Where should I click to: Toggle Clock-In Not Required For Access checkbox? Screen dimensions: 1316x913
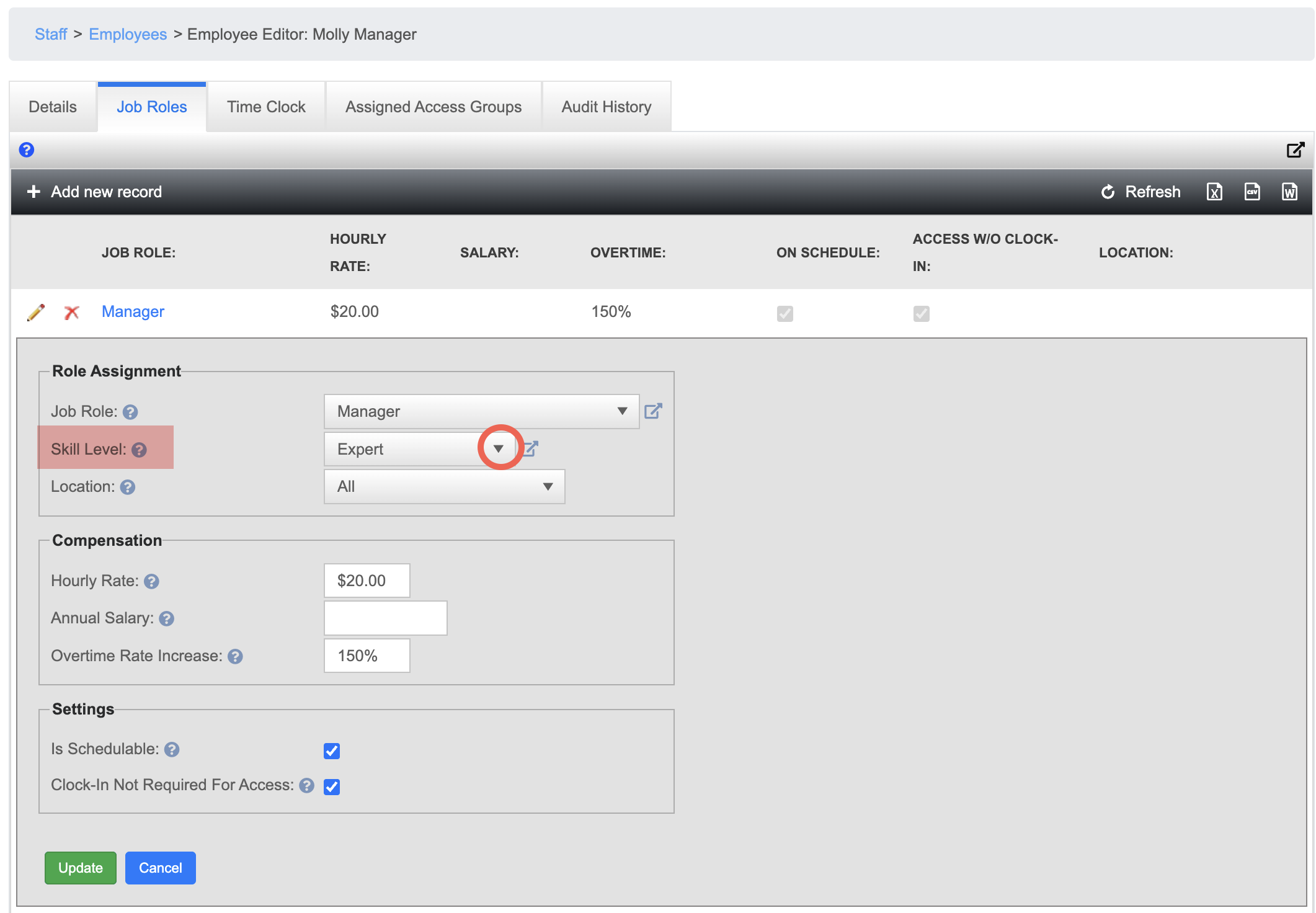(x=332, y=786)
